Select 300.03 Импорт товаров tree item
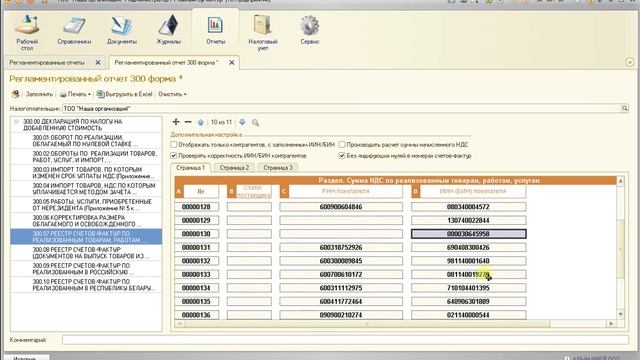This screenshot has width=640, height=360. pos(86,173)
